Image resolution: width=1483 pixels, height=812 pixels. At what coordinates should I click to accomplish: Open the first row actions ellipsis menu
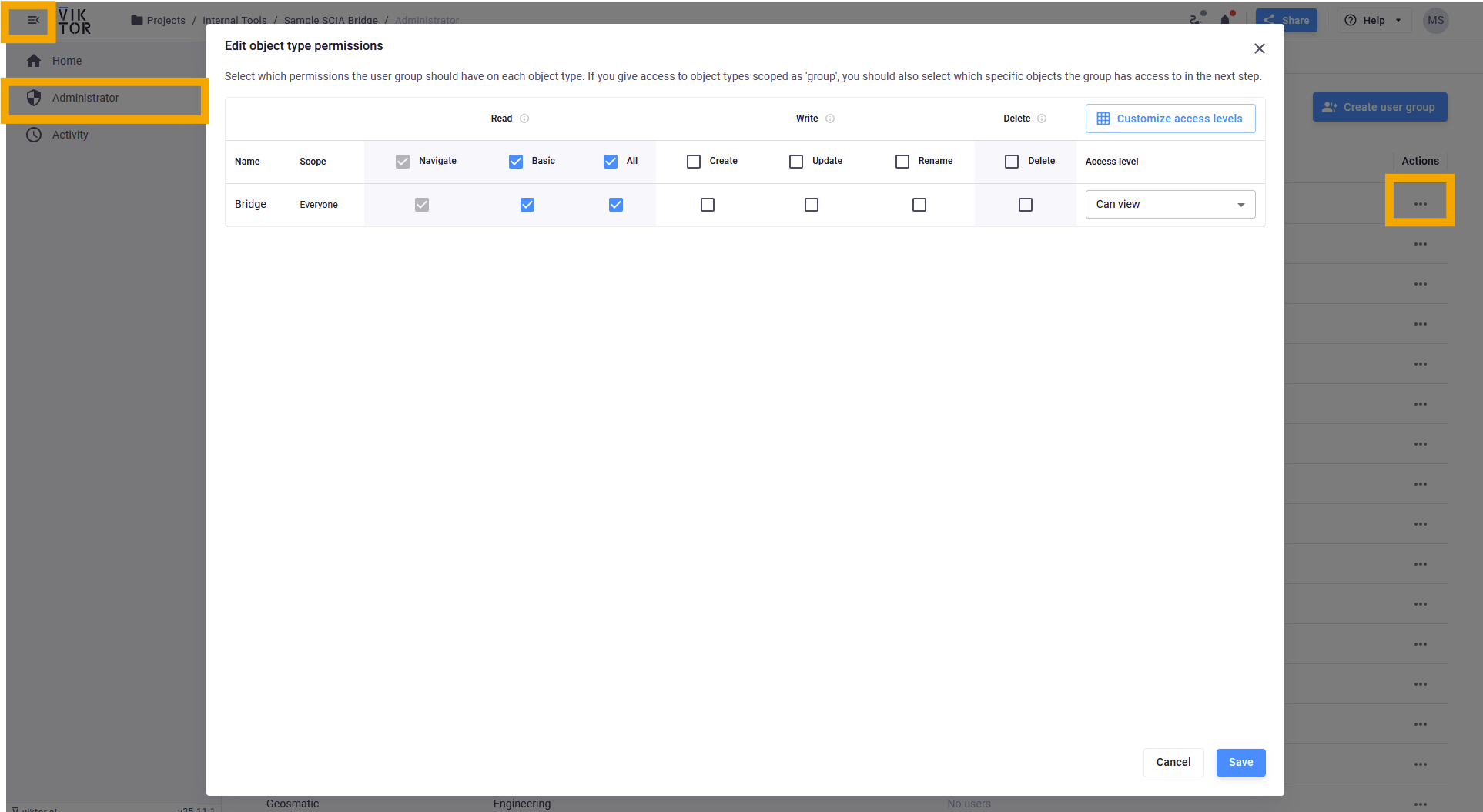1420,204
